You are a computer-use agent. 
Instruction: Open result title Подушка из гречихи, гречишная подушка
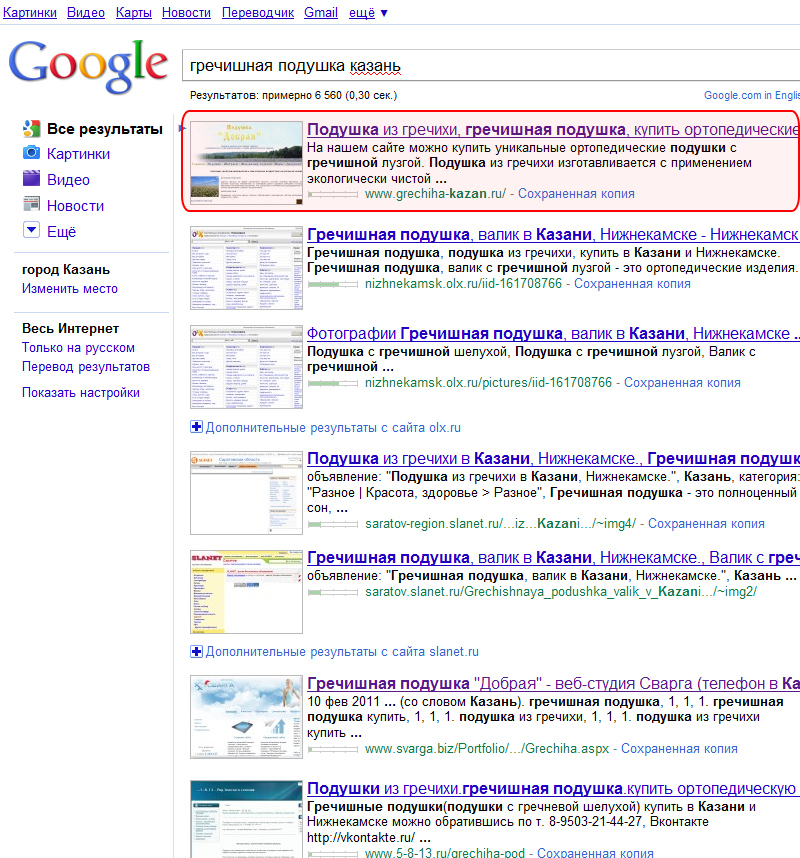(553, 130)
